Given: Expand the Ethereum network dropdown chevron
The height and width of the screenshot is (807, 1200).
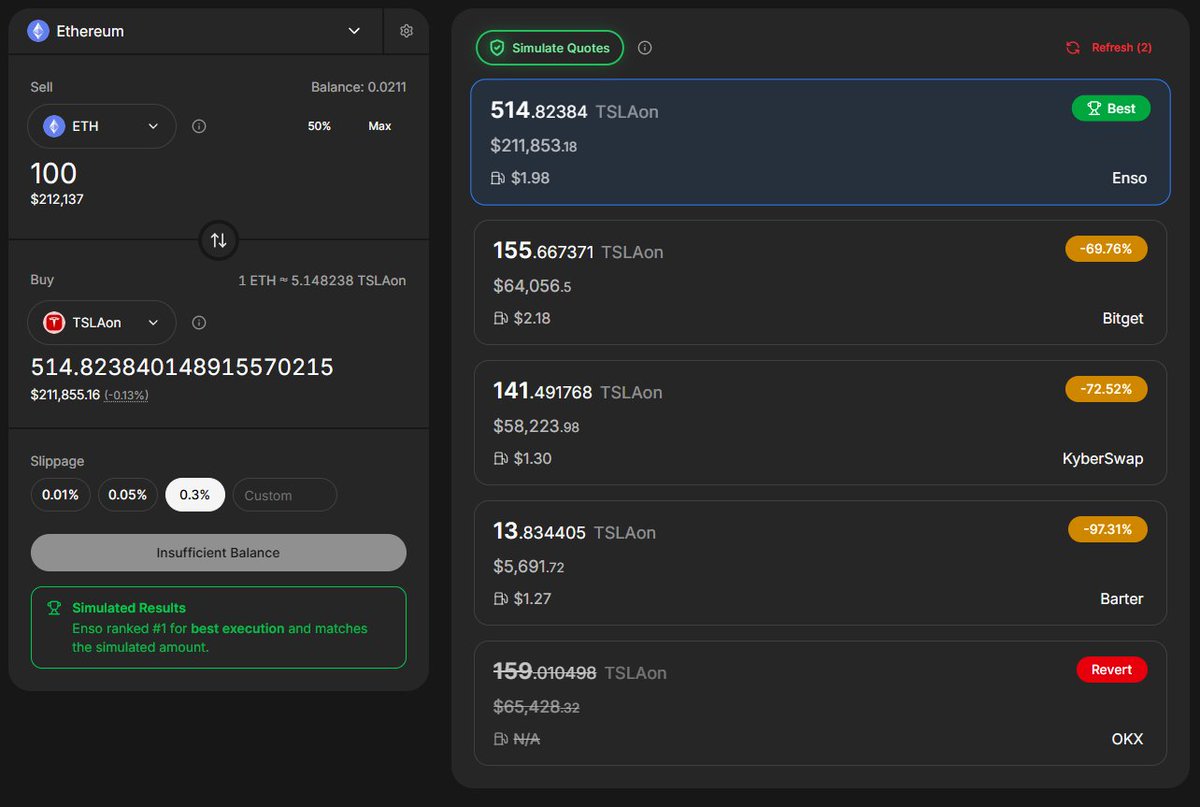Looking at the screenshot, I should coord(354,31).
